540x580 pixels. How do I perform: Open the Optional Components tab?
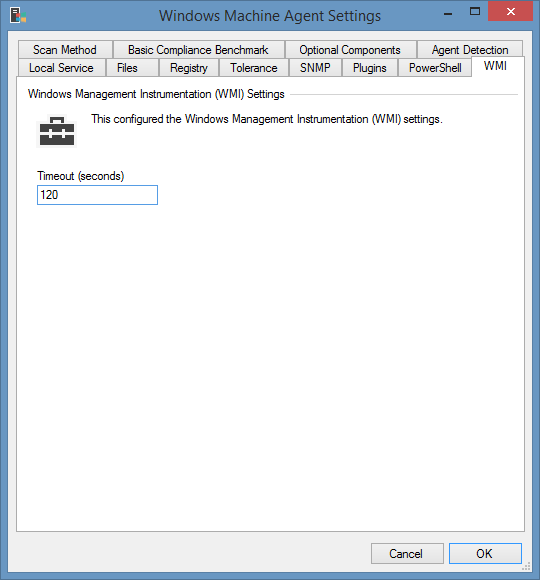(350, 50)
